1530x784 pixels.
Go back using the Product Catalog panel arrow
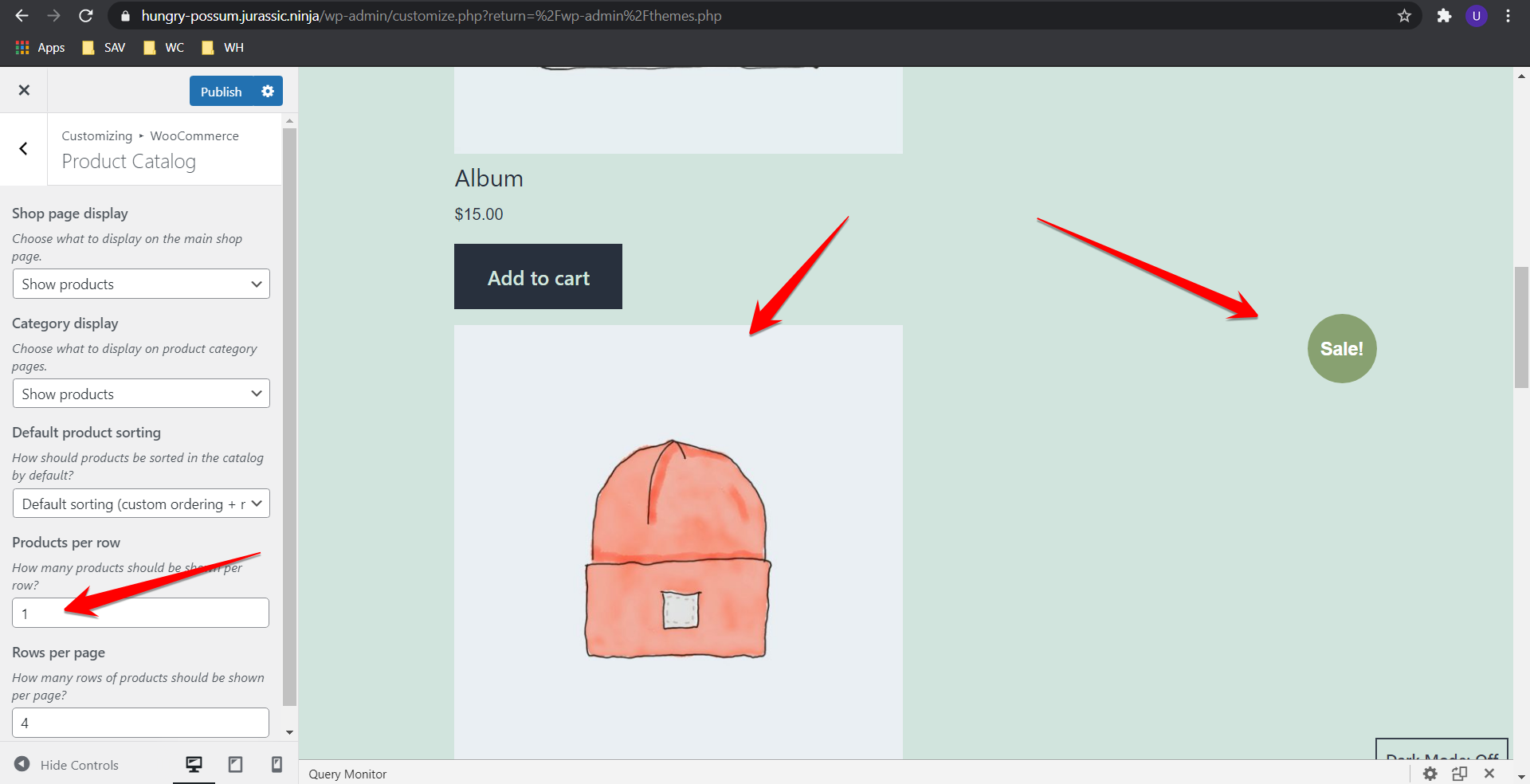click(x=23, y=149)
